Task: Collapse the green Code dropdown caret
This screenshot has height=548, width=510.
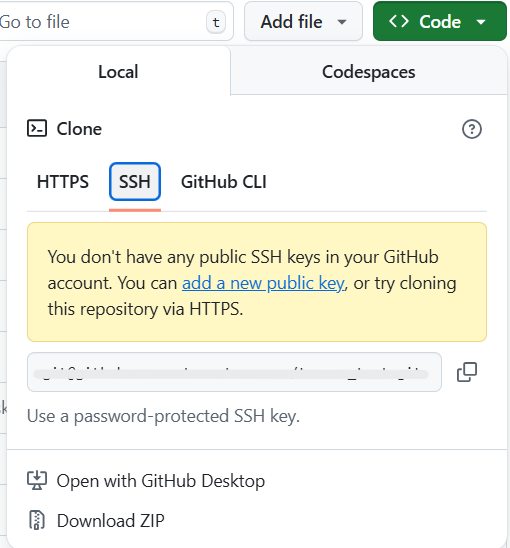Action: (481, 22)
